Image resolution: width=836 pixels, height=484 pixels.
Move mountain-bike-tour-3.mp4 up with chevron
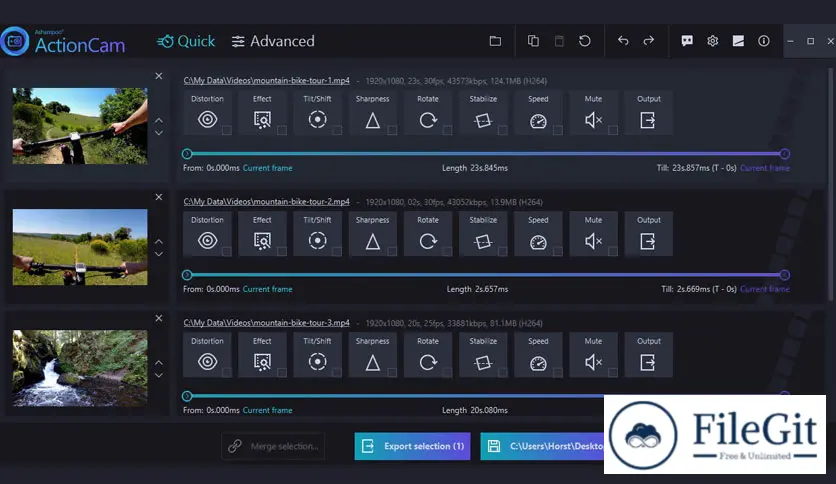coord(159,362)
